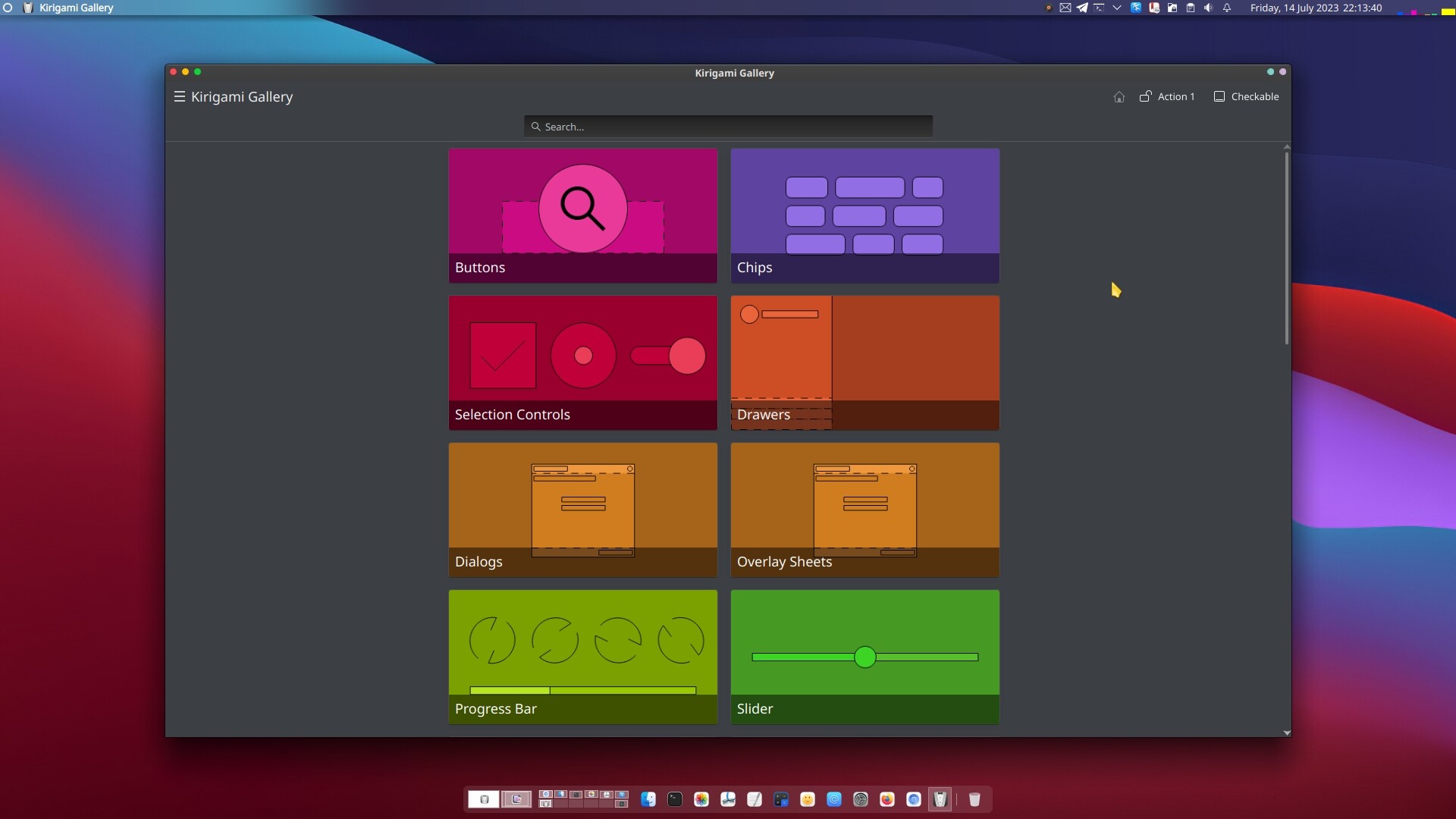
Task: Open the volume control in tray
Action: point(1209,8)
